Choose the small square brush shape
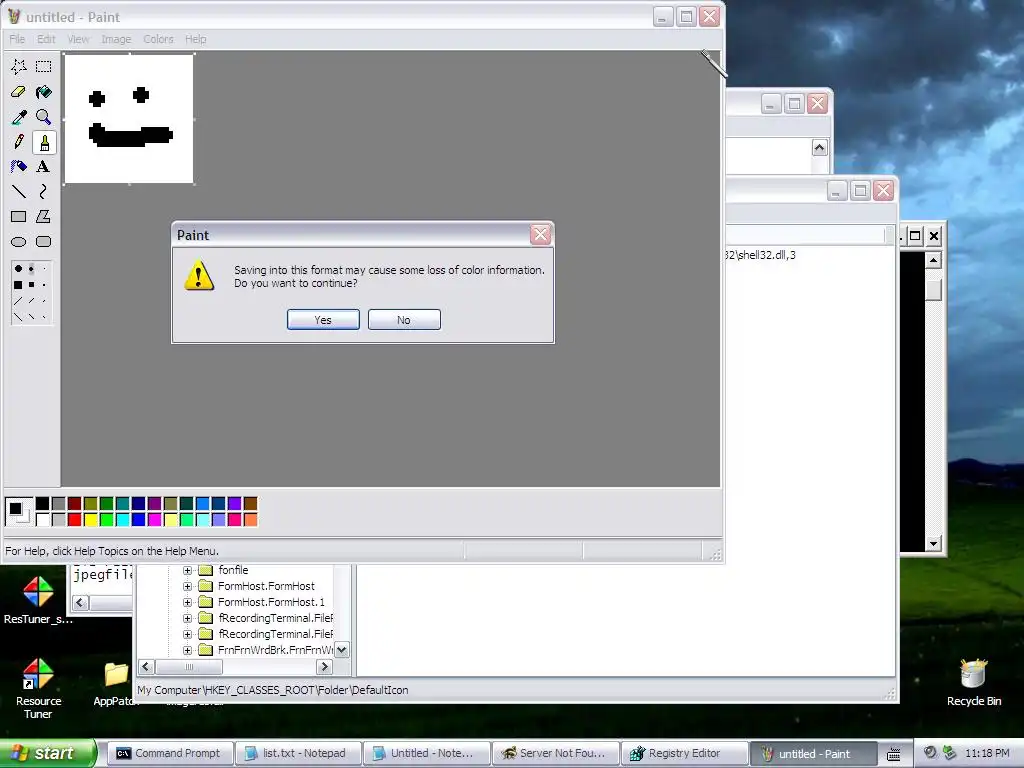 click(44, 285)
